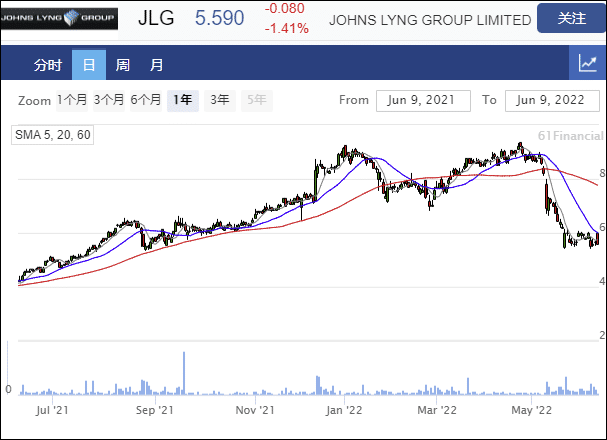This screenshot has height=440, width=607.
Task: Click the Jul '21 axis label
Action: tap(52, 410)
